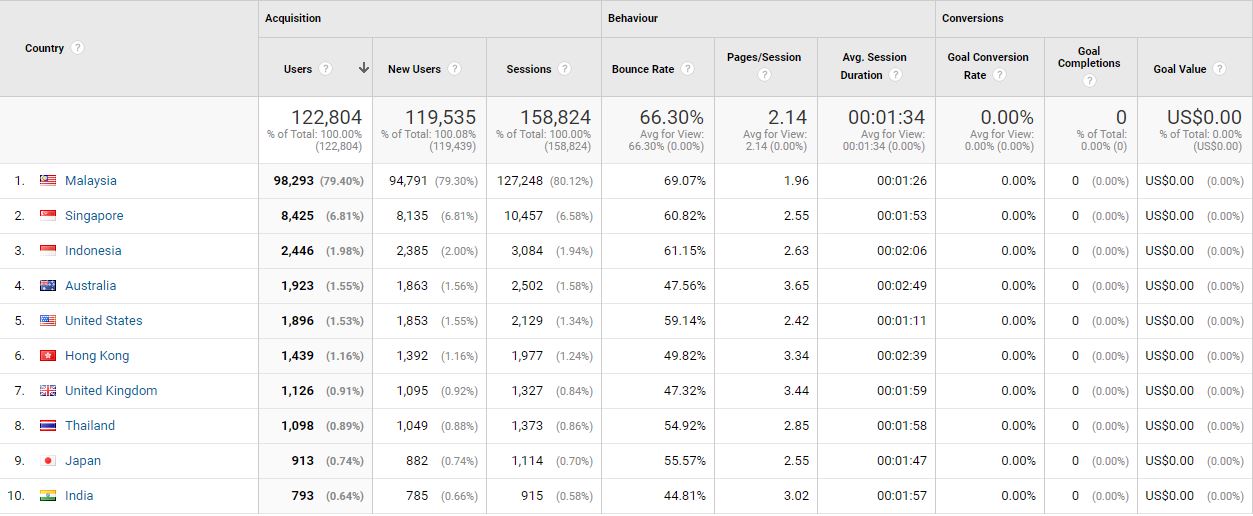Image resolution: width=1253 pixels, height=516 pixels.
Task: Open the United Kingdom country link
Action: [111, 391]
